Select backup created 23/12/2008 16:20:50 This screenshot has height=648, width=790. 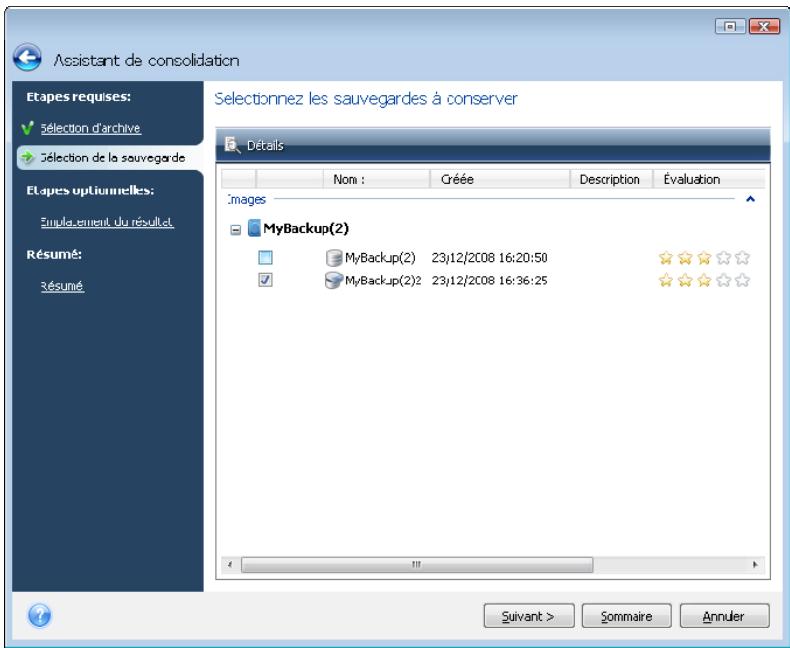pyautogui.click(x=489, y=257)
